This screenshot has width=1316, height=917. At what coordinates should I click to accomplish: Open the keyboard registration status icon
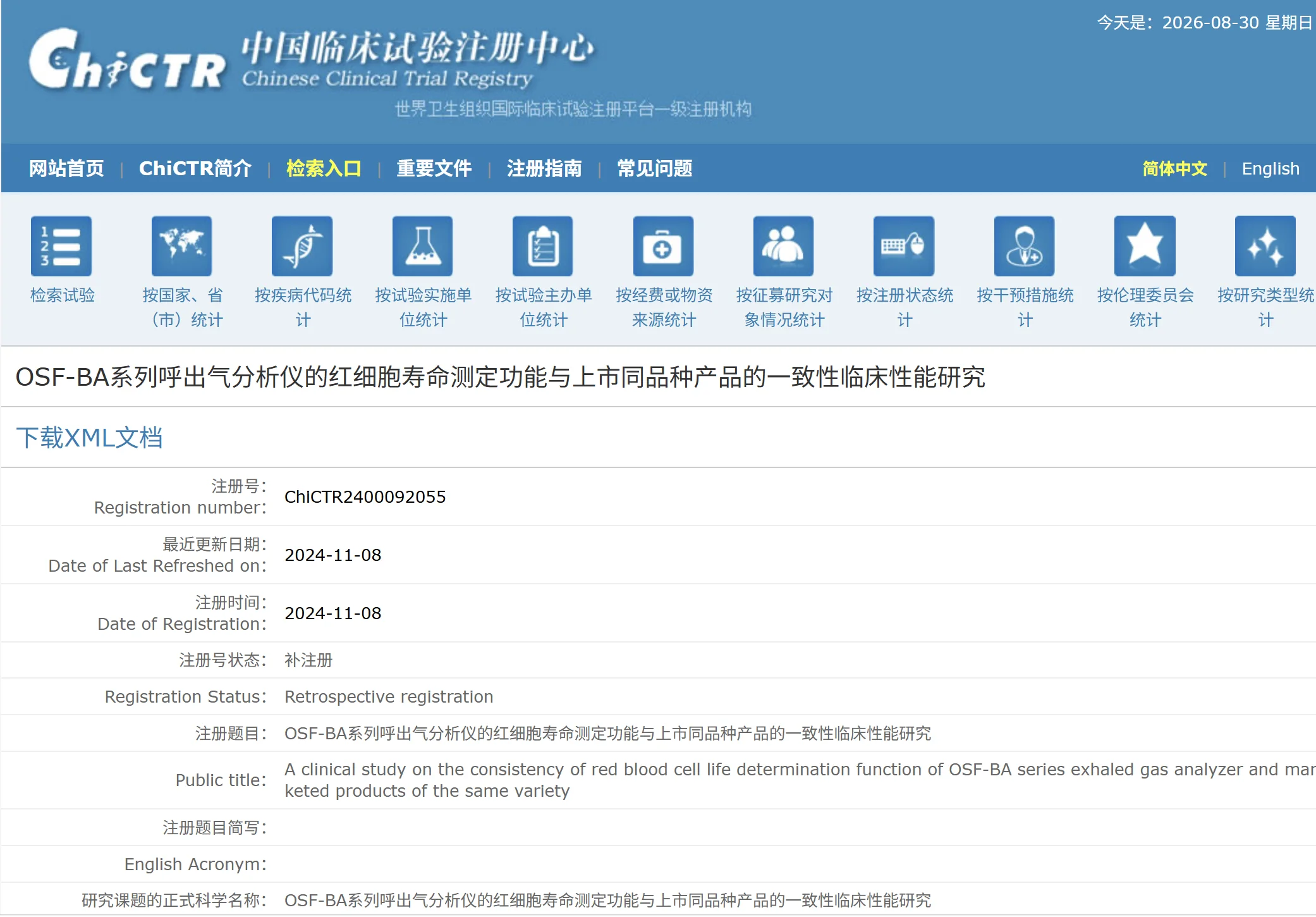pyautogui.click(x=904, y=246)
